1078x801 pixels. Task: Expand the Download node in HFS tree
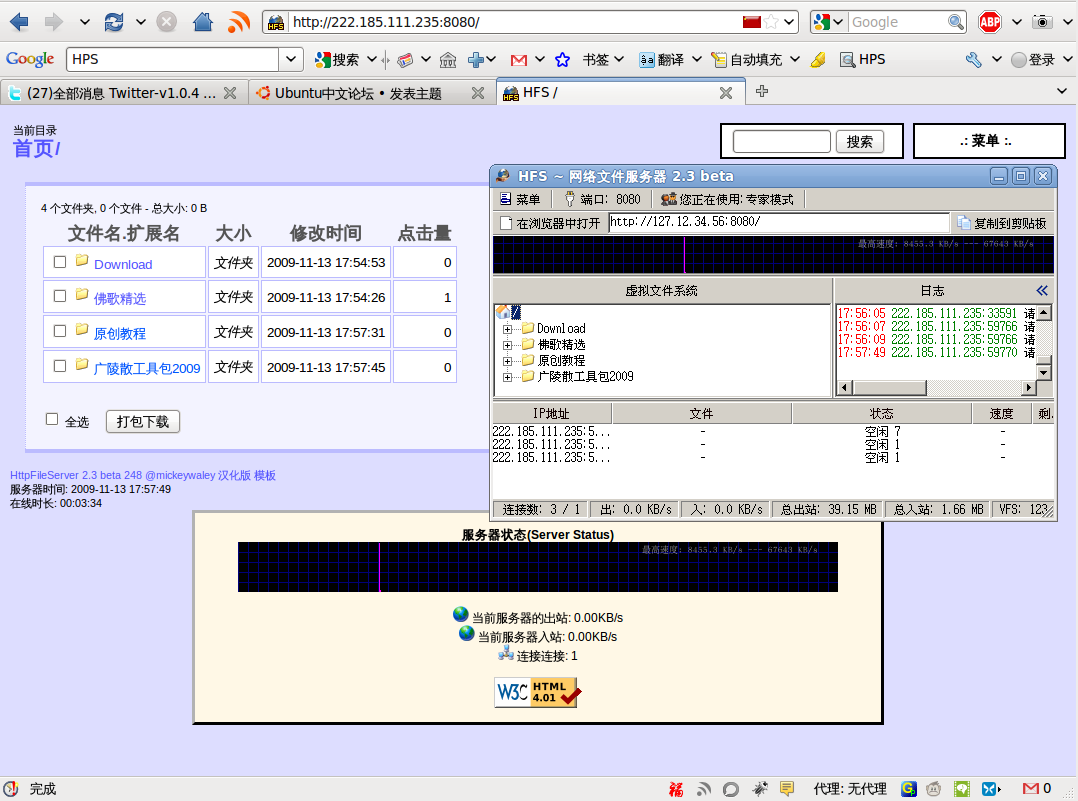(x=507, y=329)
